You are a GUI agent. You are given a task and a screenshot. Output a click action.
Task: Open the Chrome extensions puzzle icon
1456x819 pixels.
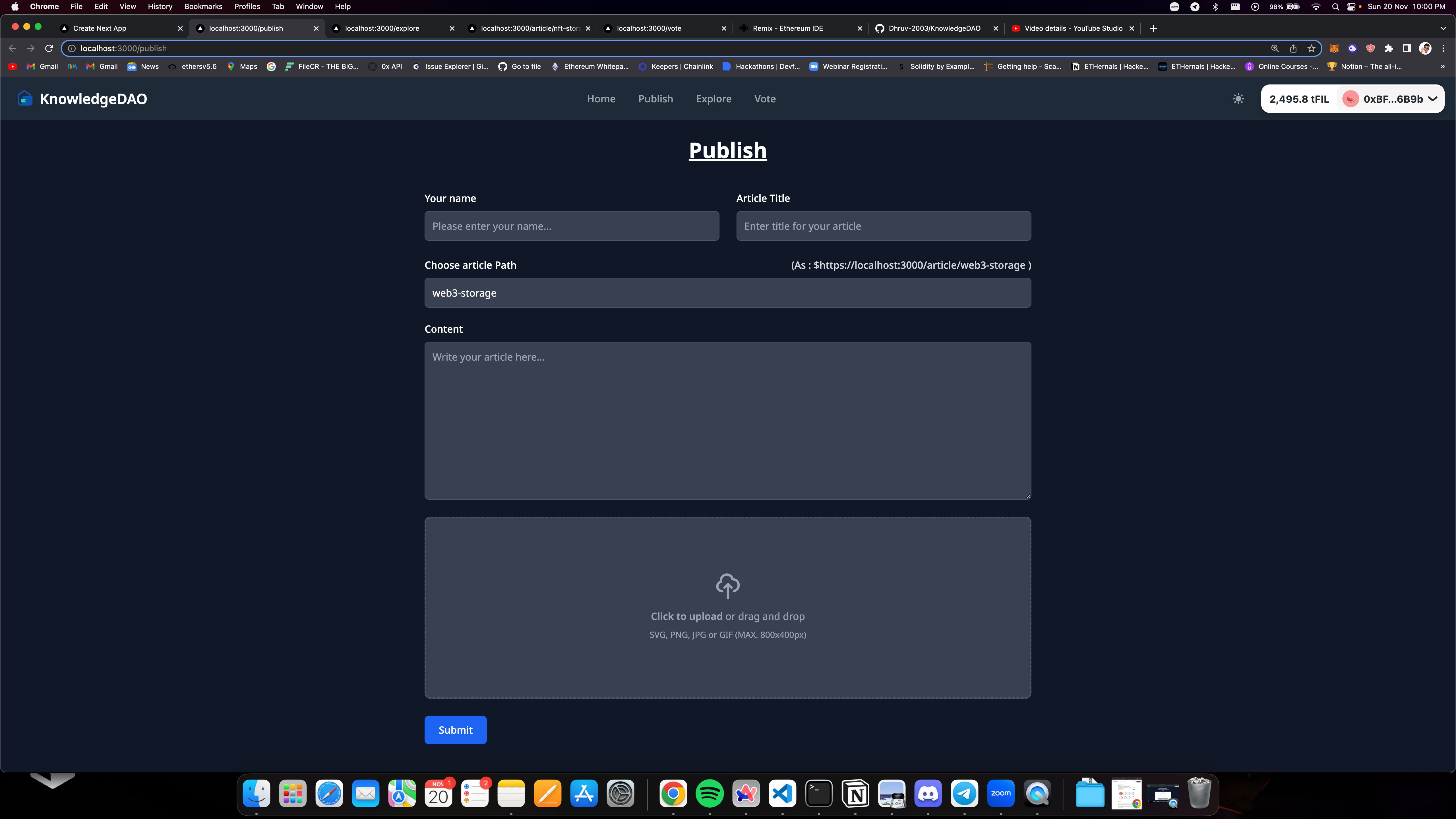click(1389, 48)
